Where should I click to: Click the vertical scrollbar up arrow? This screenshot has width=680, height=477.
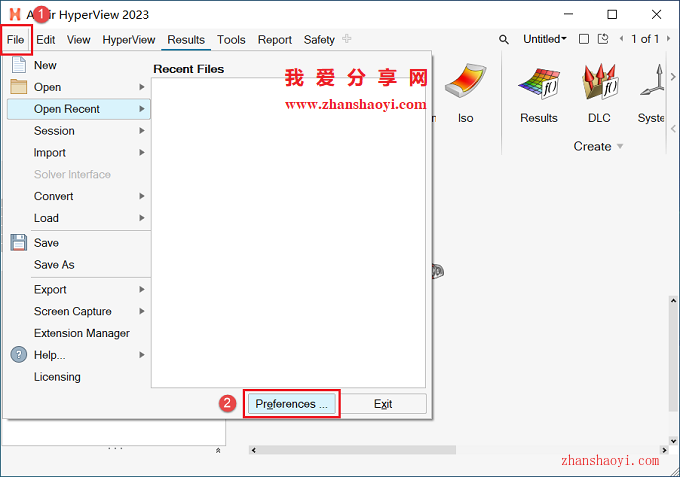click(x=673, y=300)
